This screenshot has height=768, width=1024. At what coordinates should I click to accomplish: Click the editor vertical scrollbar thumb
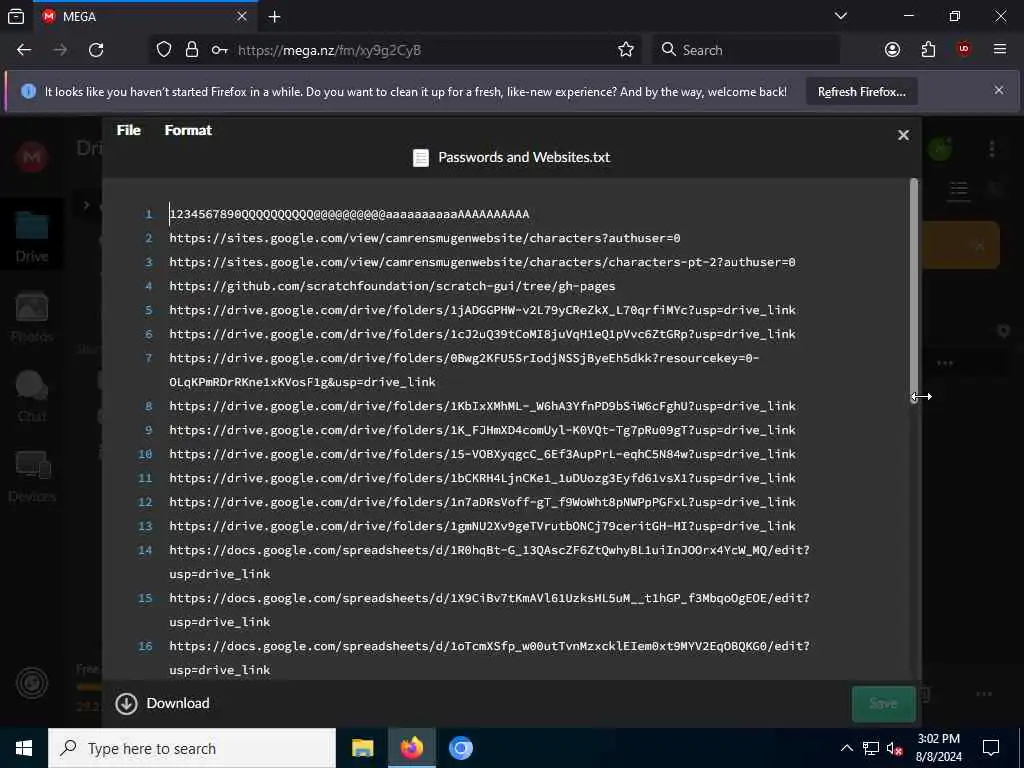(x=914, y=291)
